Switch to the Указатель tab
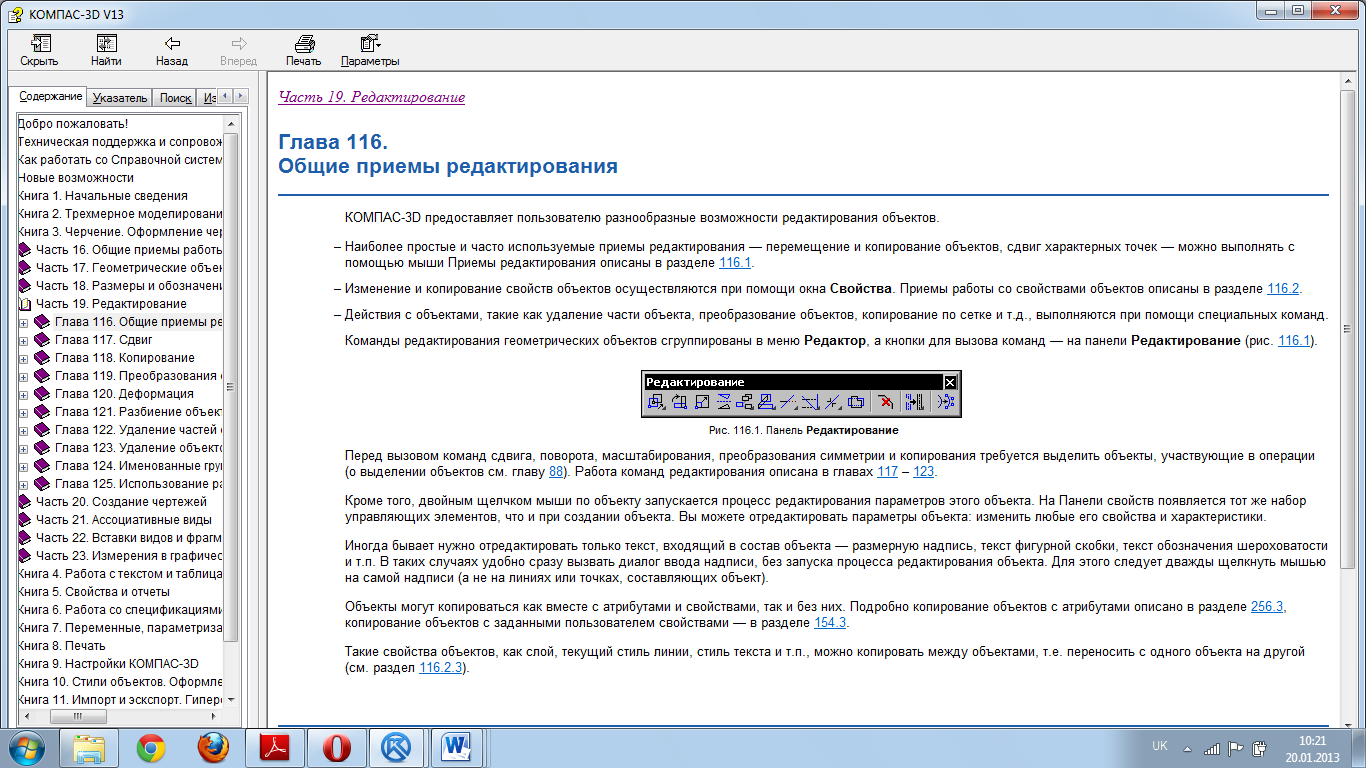The width and height of the screenshot is (1366, 768). pos(120,97)
